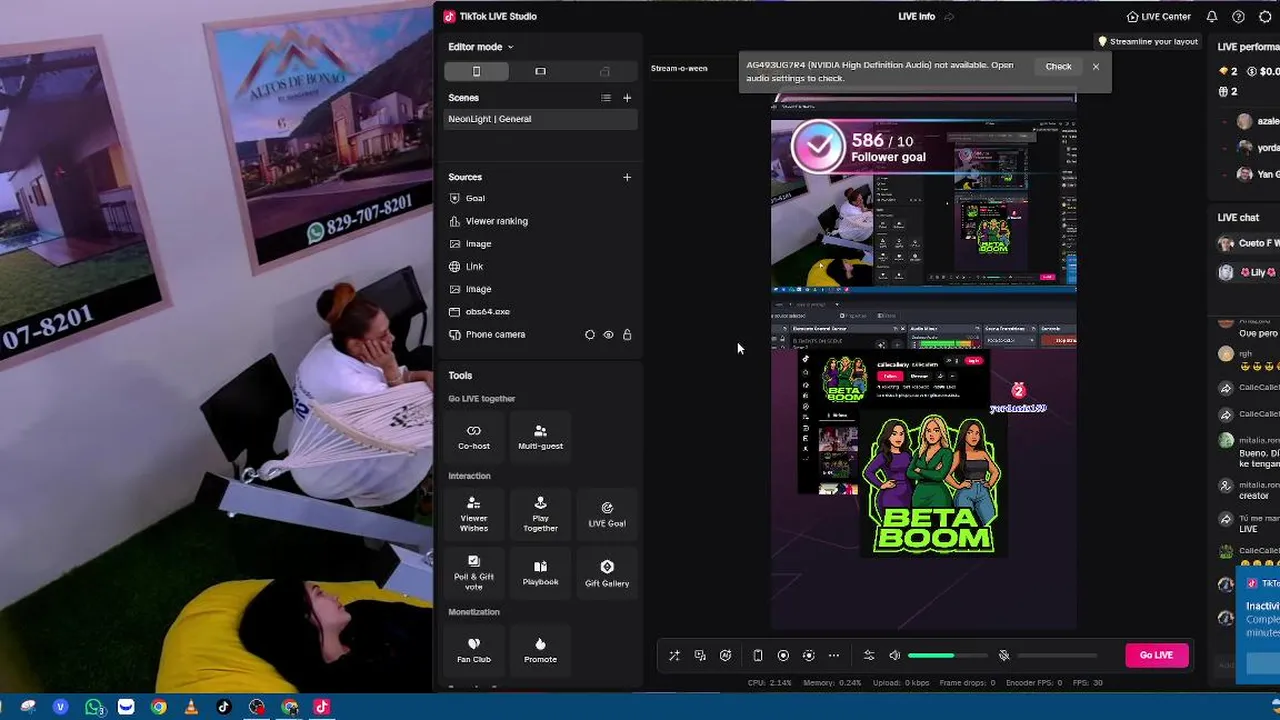
Task: Open the Co-host tool
Action: point(474,437)
